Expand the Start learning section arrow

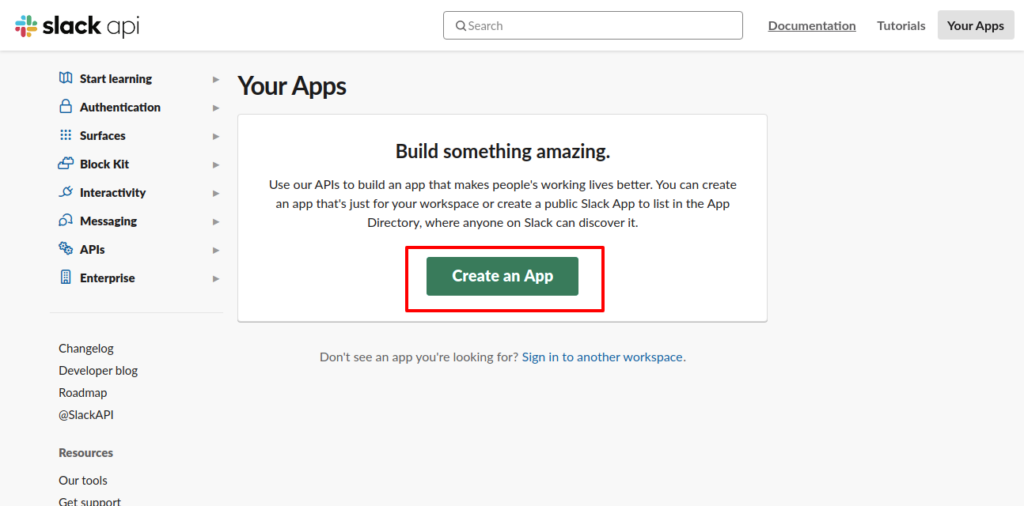tap(216, 79)
